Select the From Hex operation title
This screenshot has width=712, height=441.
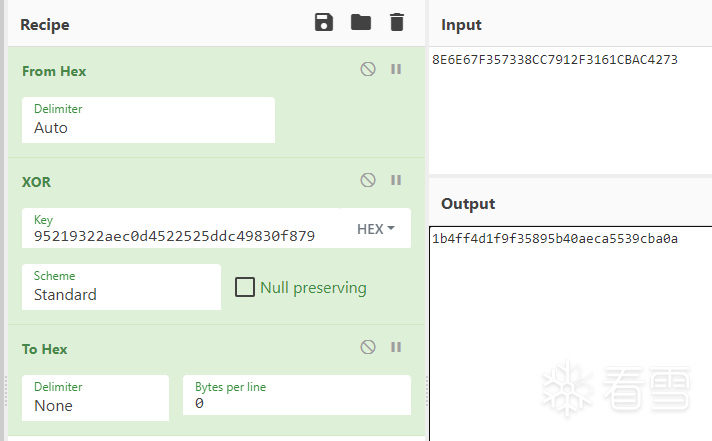click(54, 71)
